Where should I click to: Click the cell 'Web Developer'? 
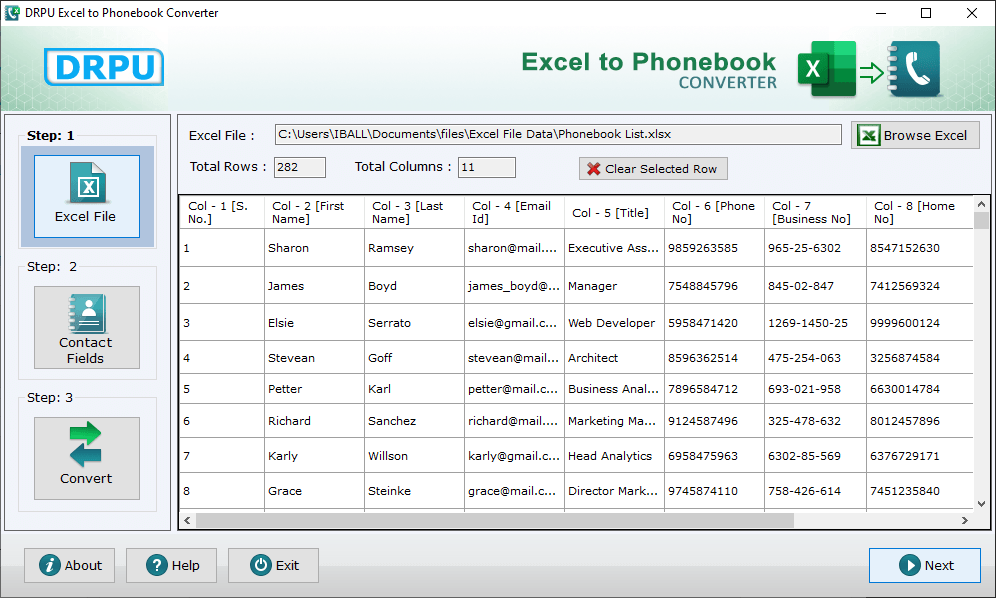tap(614, 323)
